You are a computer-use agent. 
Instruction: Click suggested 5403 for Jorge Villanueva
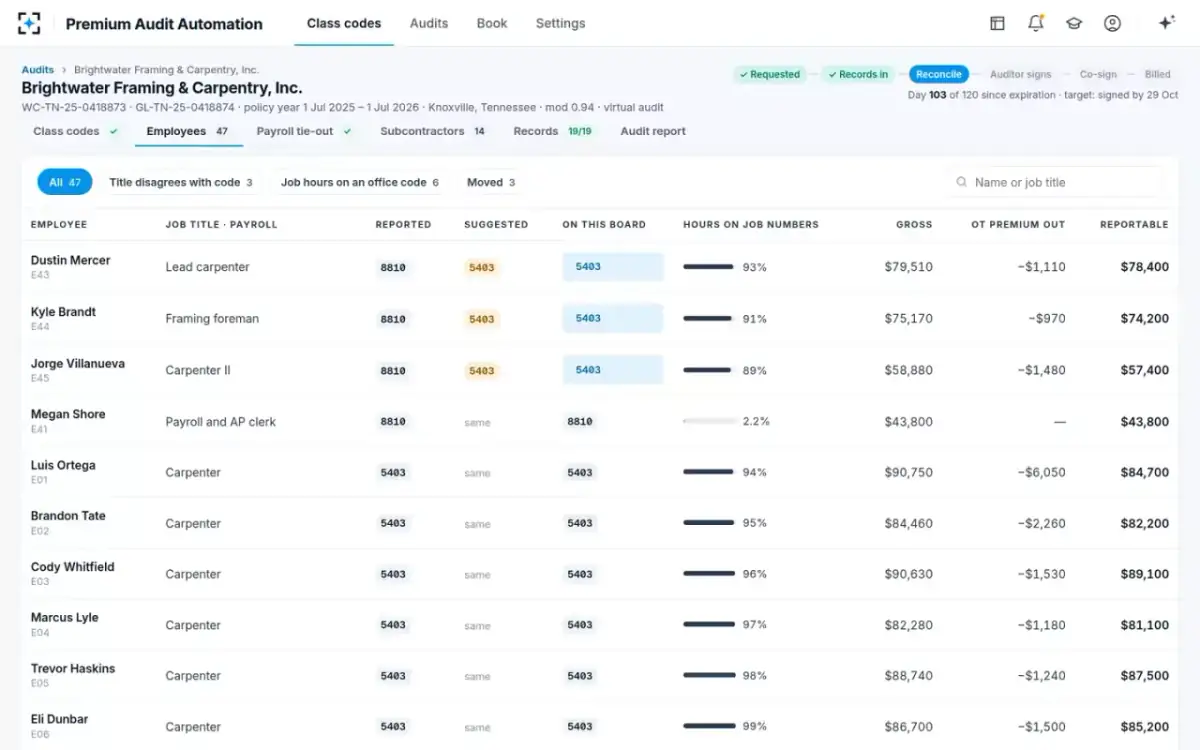pos(482,371)
